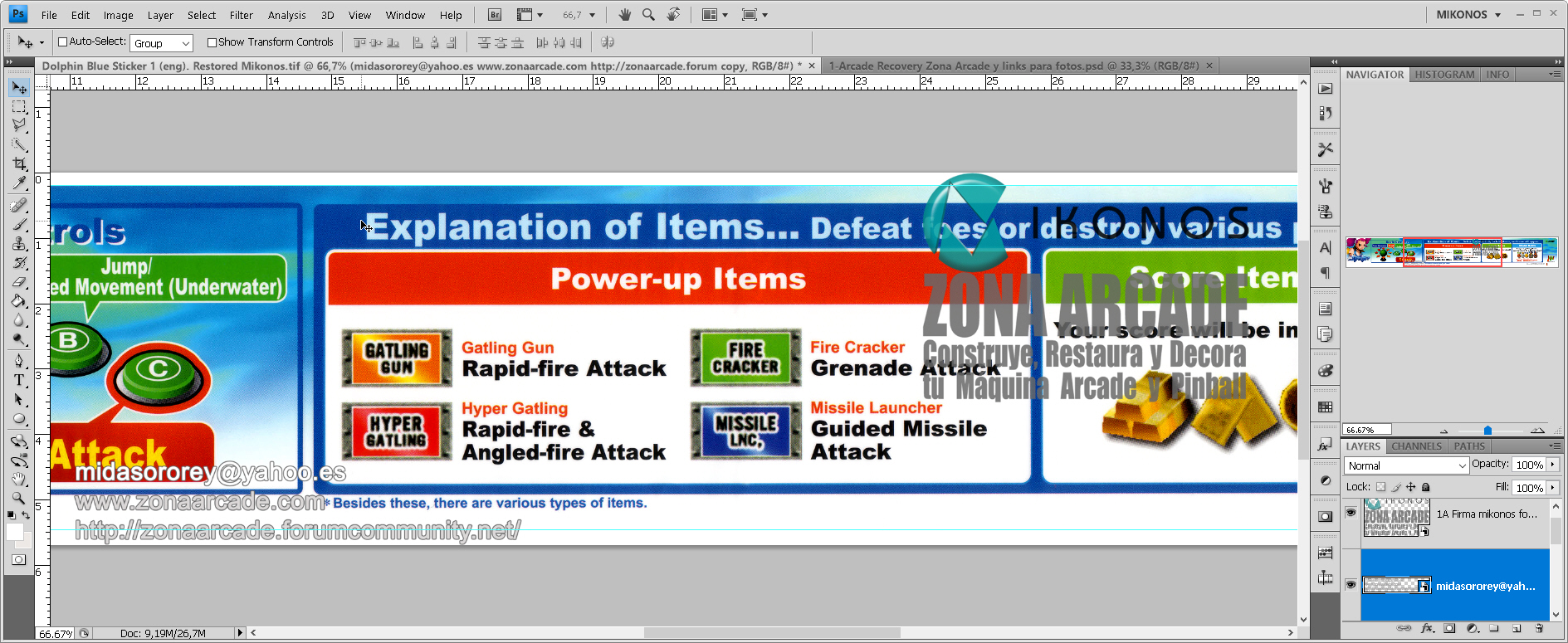
Task: Click the Rotate View tool in top bar
Action: [673, 14]
